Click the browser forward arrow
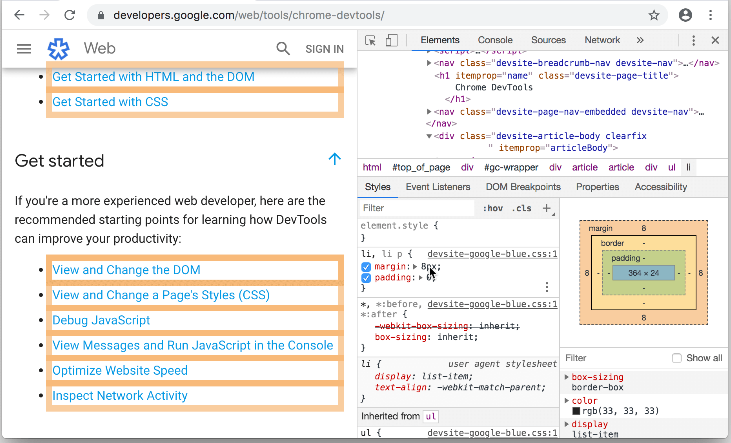Image resolution: width=731 pixels, height=443 pixels. point(44,15)
